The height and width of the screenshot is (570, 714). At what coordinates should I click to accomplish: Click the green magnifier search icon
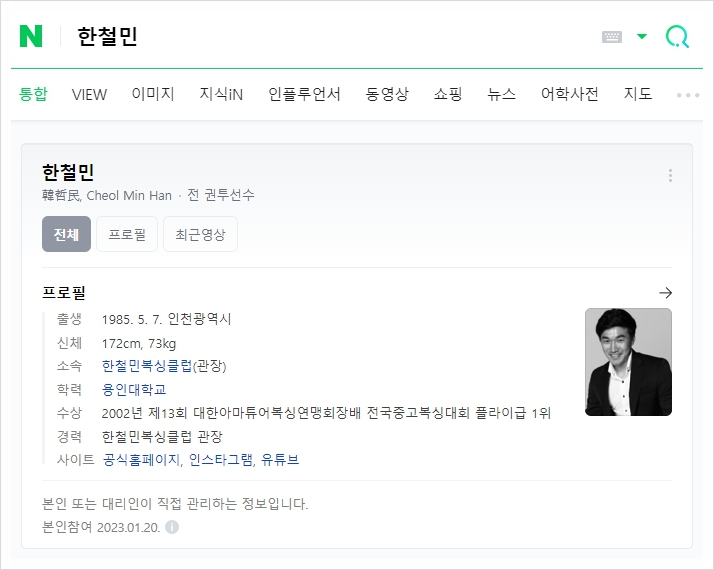(x=677, y=36)
